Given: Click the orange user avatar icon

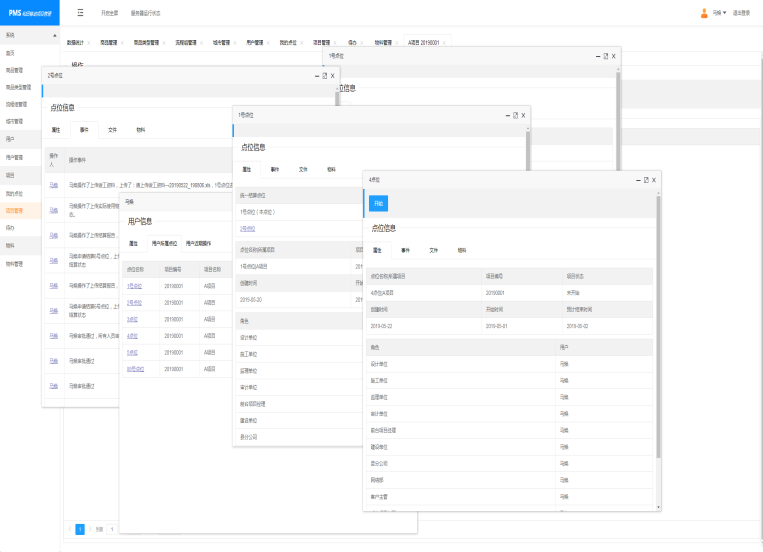Looking at the screenshot, I should pos(704,13).
